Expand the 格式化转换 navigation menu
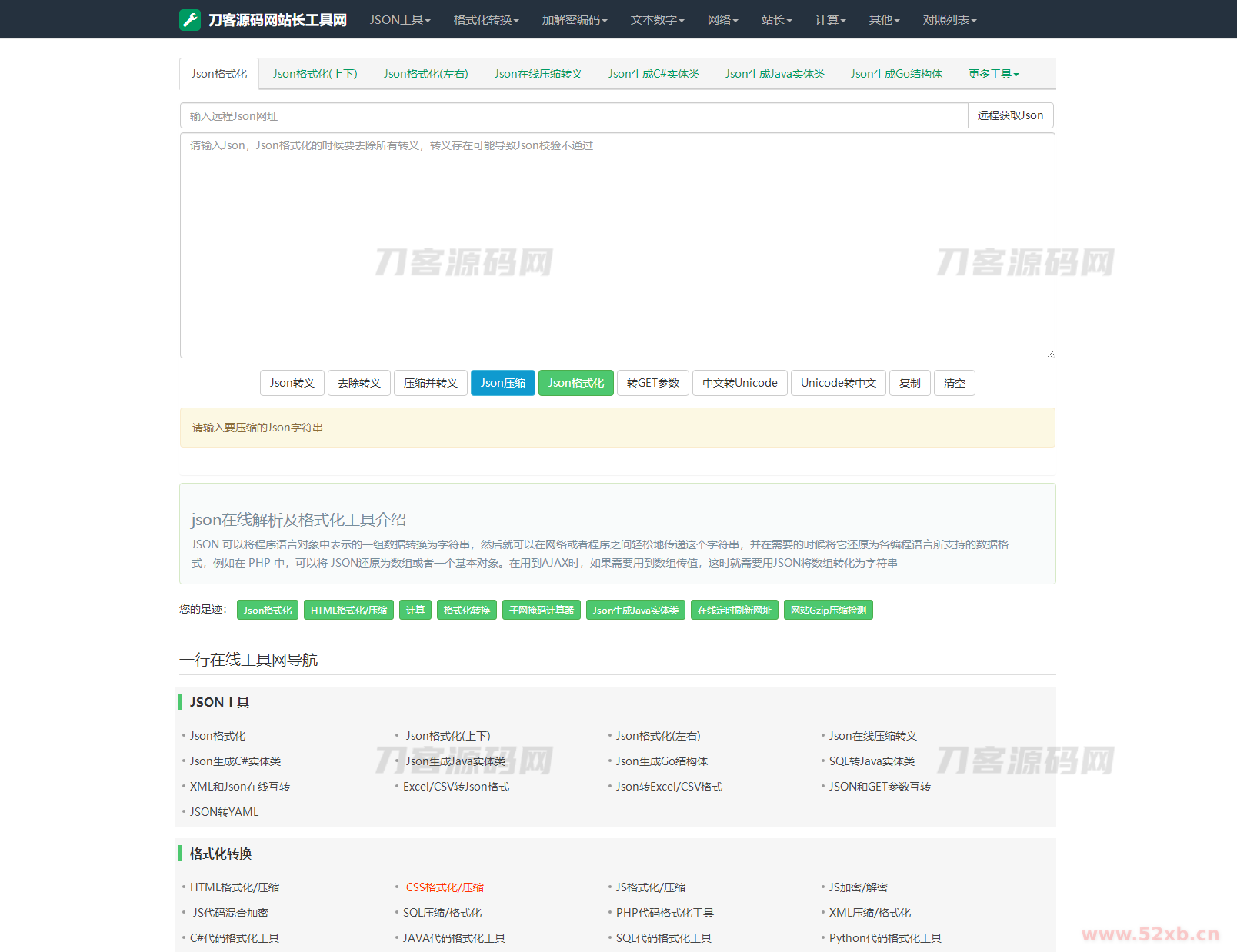The width and height of the screenshot is (1237, 952). 485,20
